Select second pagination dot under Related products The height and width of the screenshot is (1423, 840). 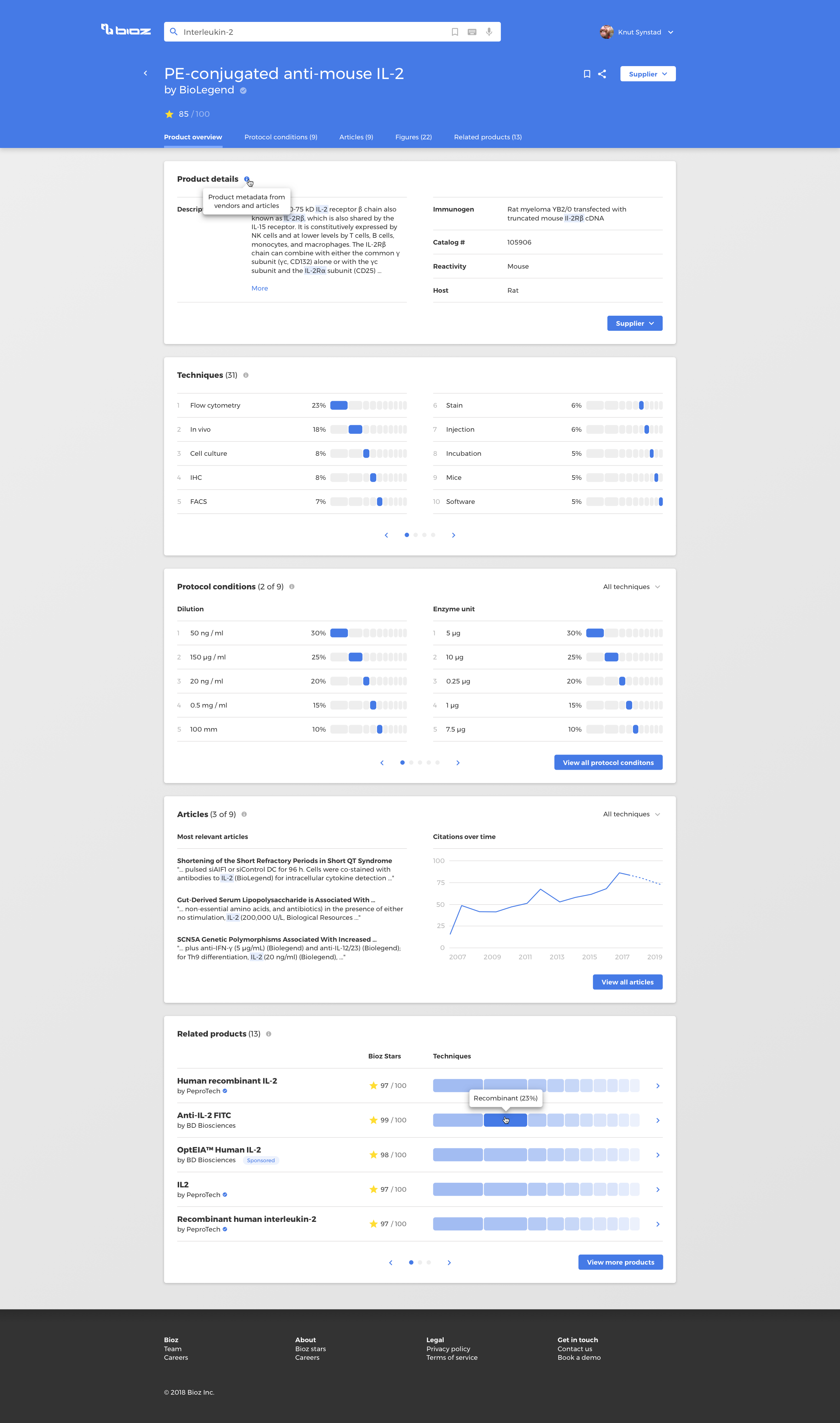point(420,1263)
